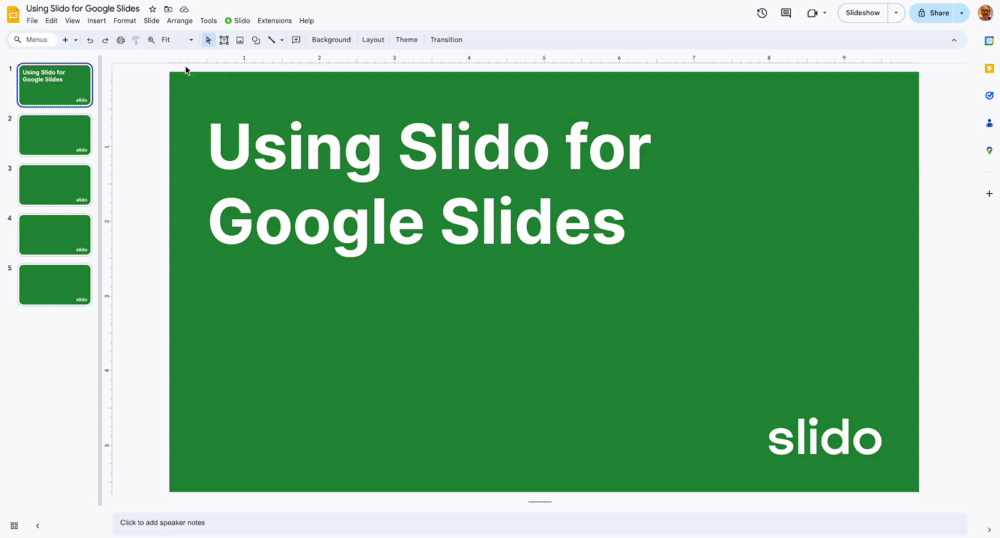Click the zoom magnifier tool

151,40
